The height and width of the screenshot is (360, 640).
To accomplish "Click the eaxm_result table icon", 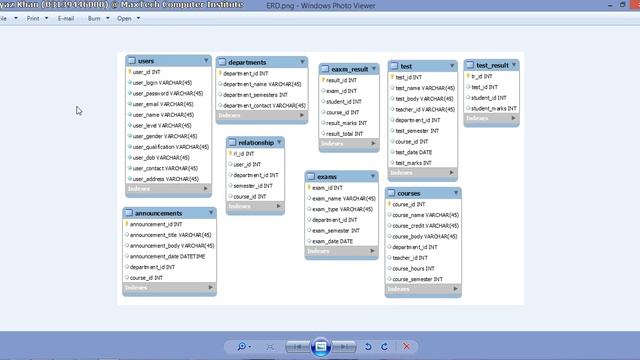I will [325, 69].
